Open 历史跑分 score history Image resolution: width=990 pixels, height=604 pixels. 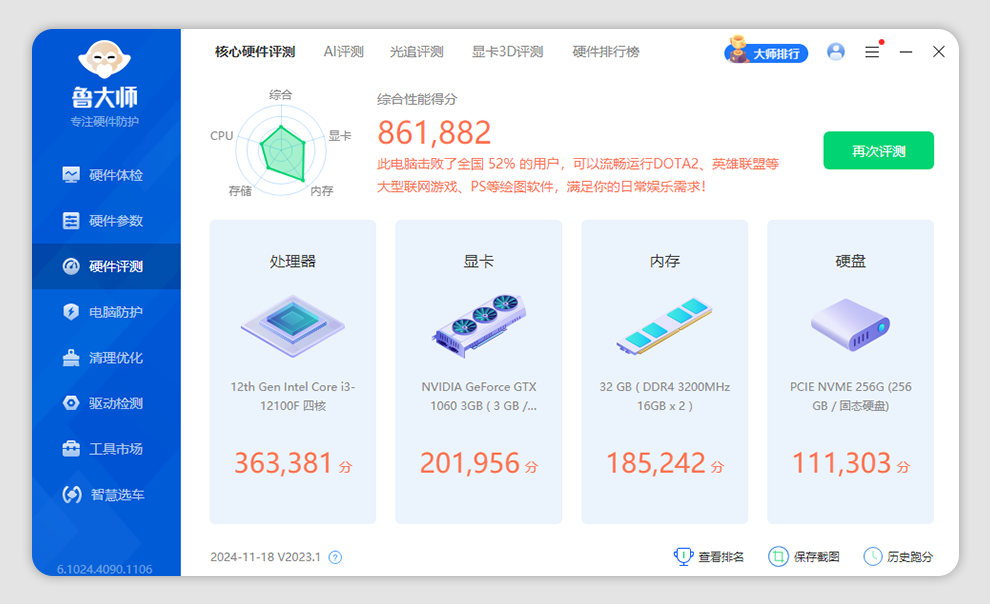point(898,557)
